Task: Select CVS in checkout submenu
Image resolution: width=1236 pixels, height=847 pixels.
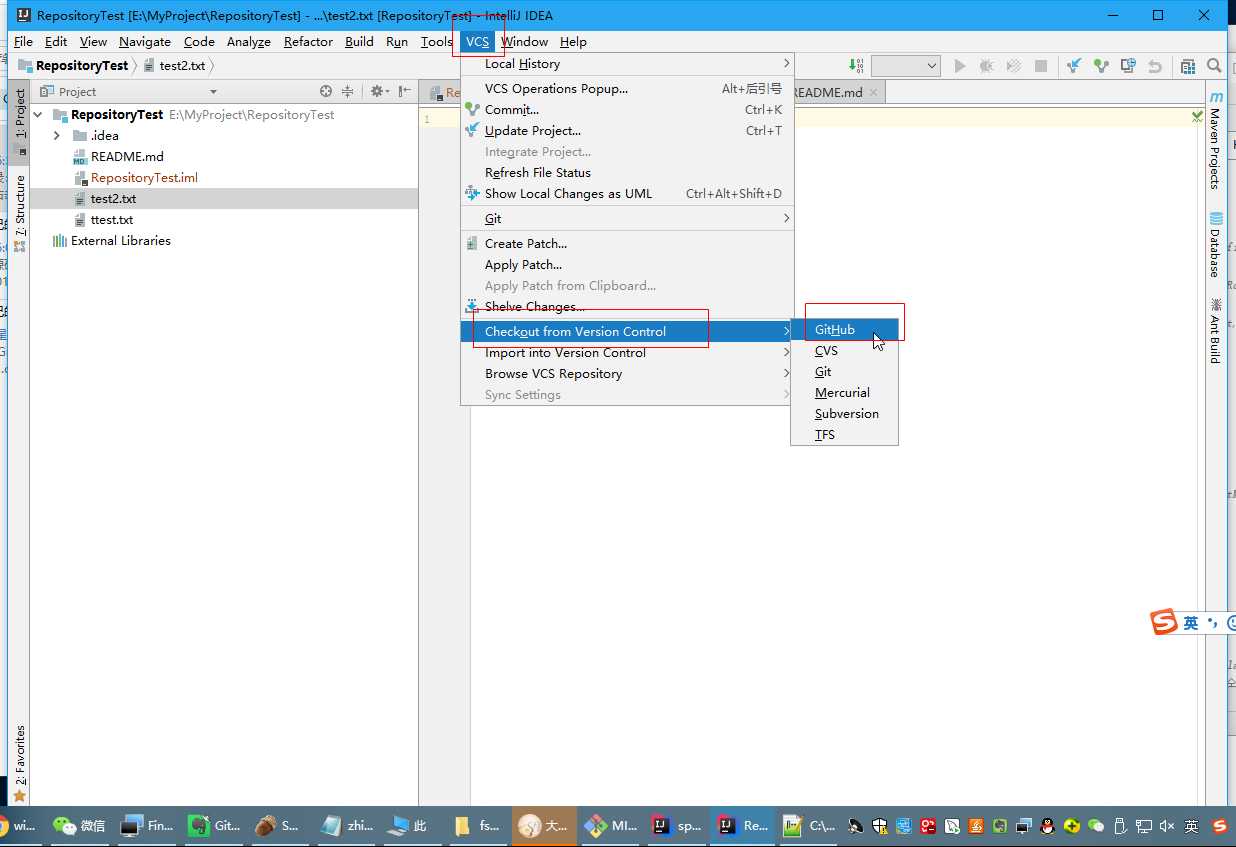Action: (x=844, y=351)
